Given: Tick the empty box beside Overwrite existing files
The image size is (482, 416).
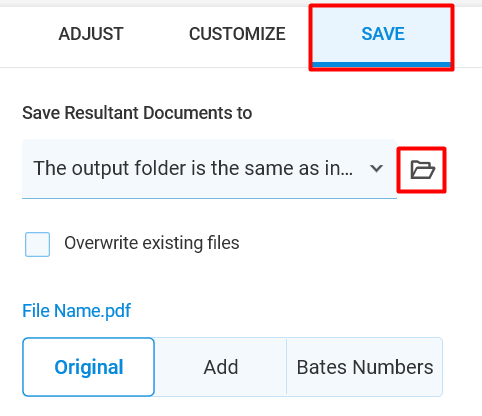Looking at the screenshot, I should [37, 244].
